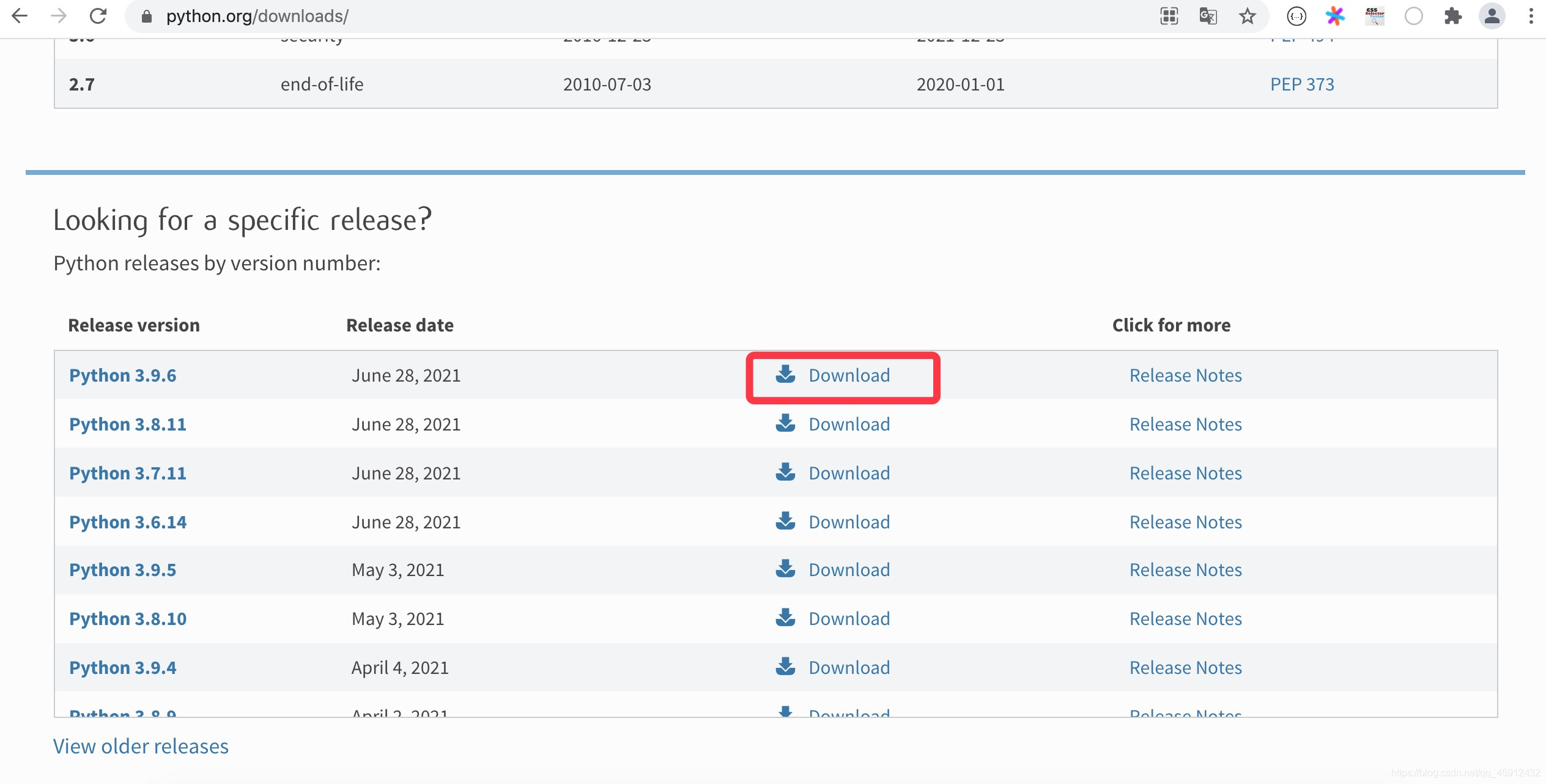Open the Chrome extensions puzzle icon
Screen dimensions: 1546x784
point(1452,16)
